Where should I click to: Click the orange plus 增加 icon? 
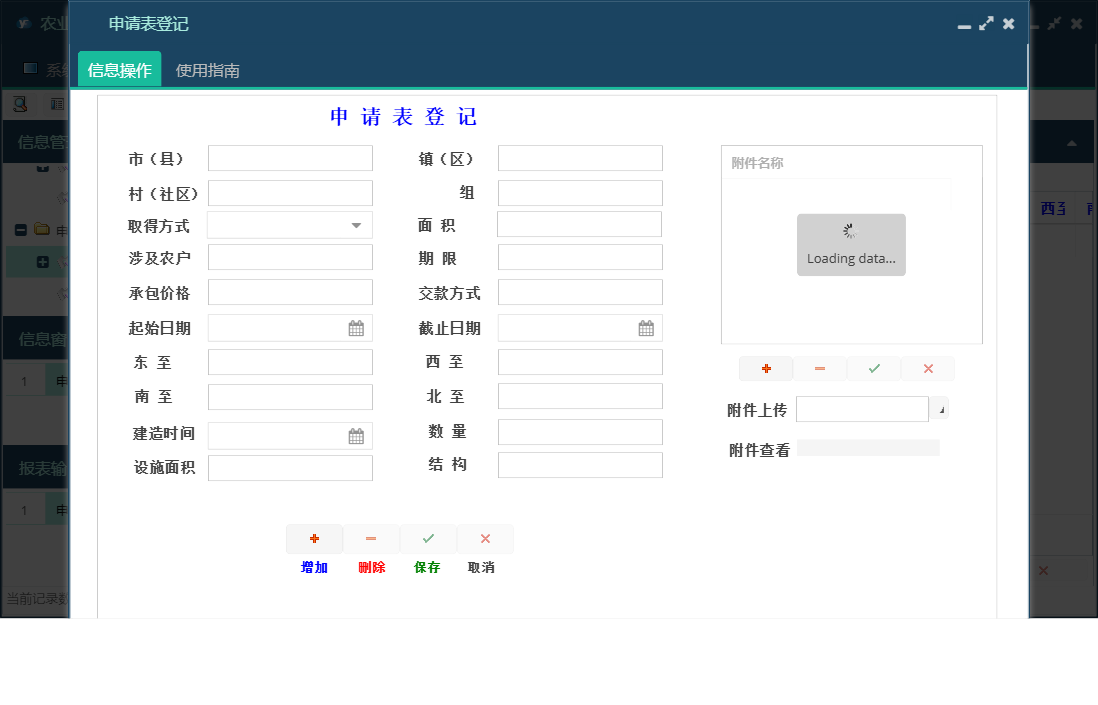click(x=314, y=539)
